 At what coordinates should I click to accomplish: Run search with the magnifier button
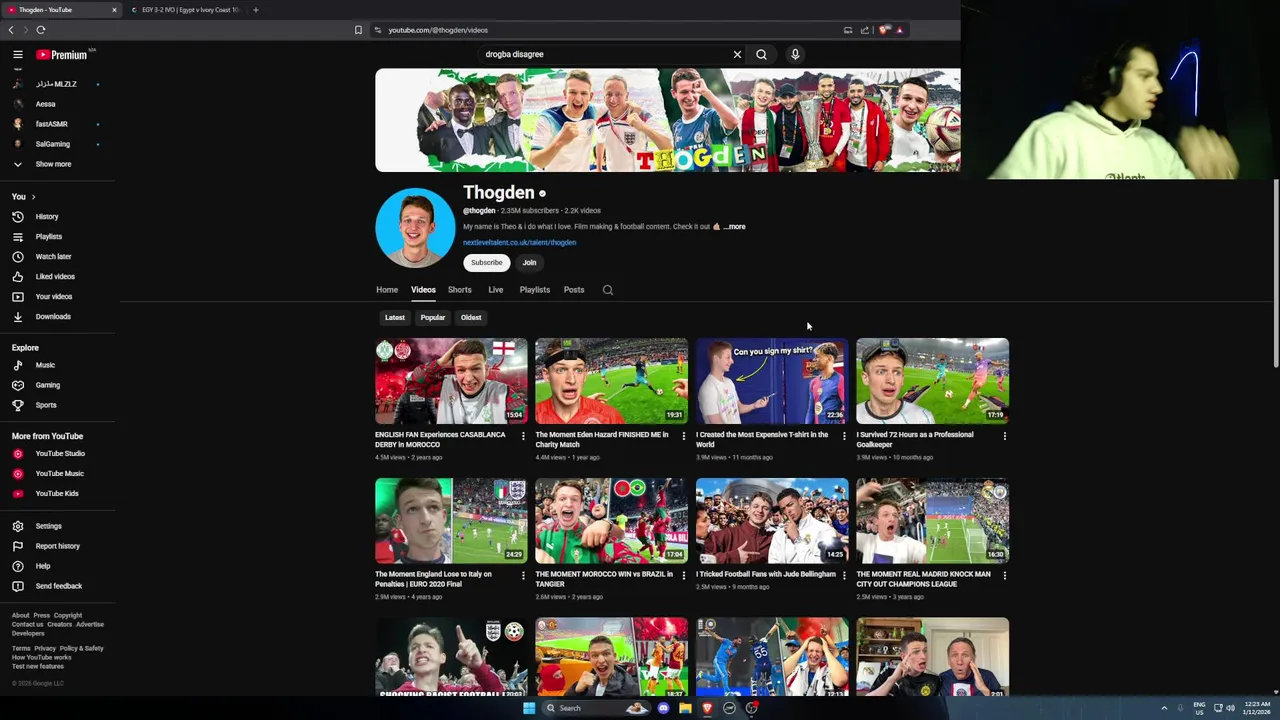[761, 54]
